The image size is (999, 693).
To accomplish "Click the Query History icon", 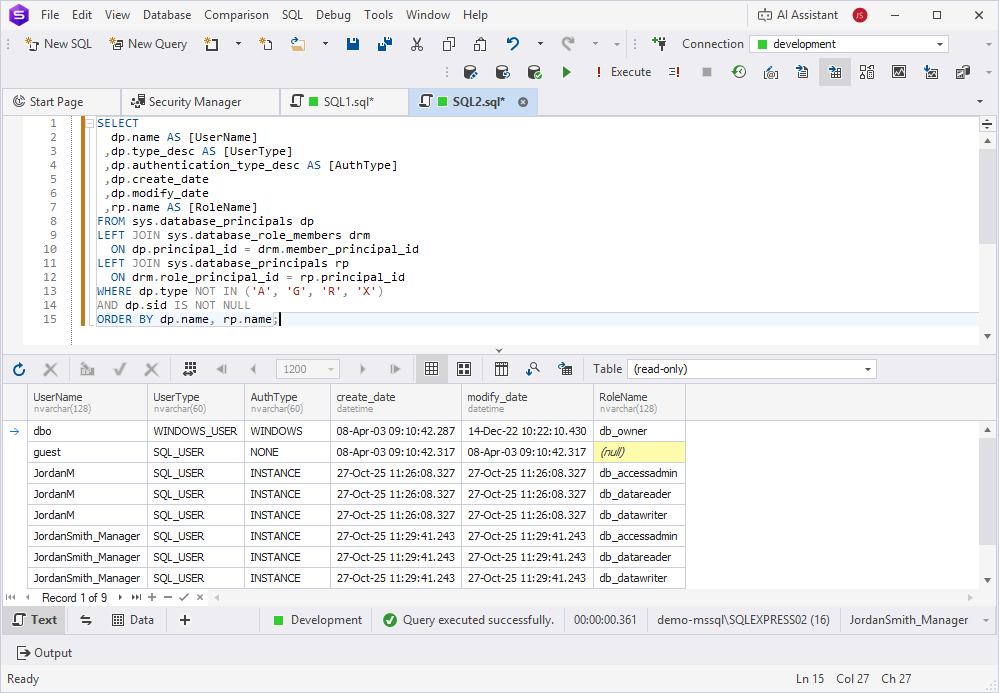I will [x=738, y=72].
